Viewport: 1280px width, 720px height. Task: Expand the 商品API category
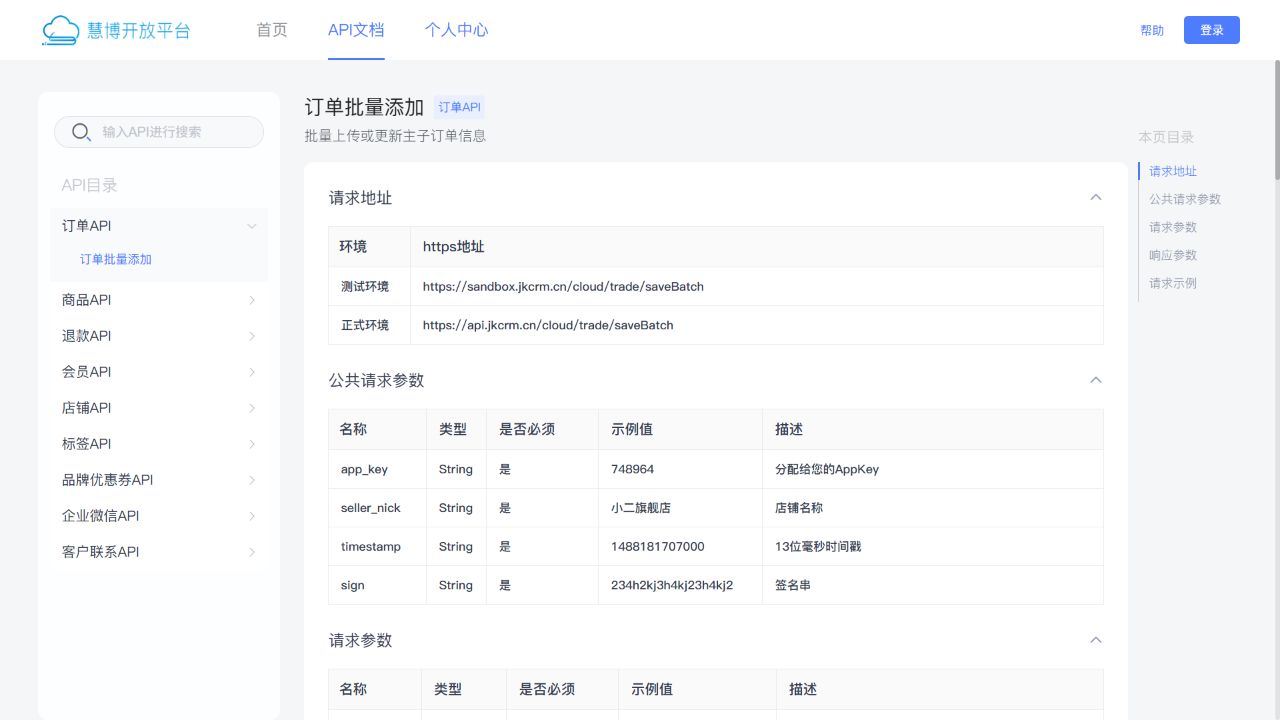coord(159,300)
